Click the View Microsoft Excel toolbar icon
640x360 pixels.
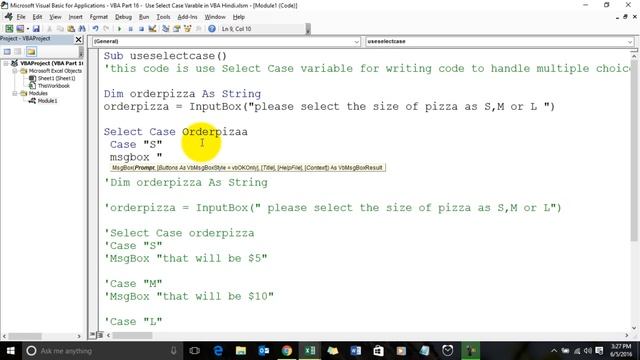[9, 29]
